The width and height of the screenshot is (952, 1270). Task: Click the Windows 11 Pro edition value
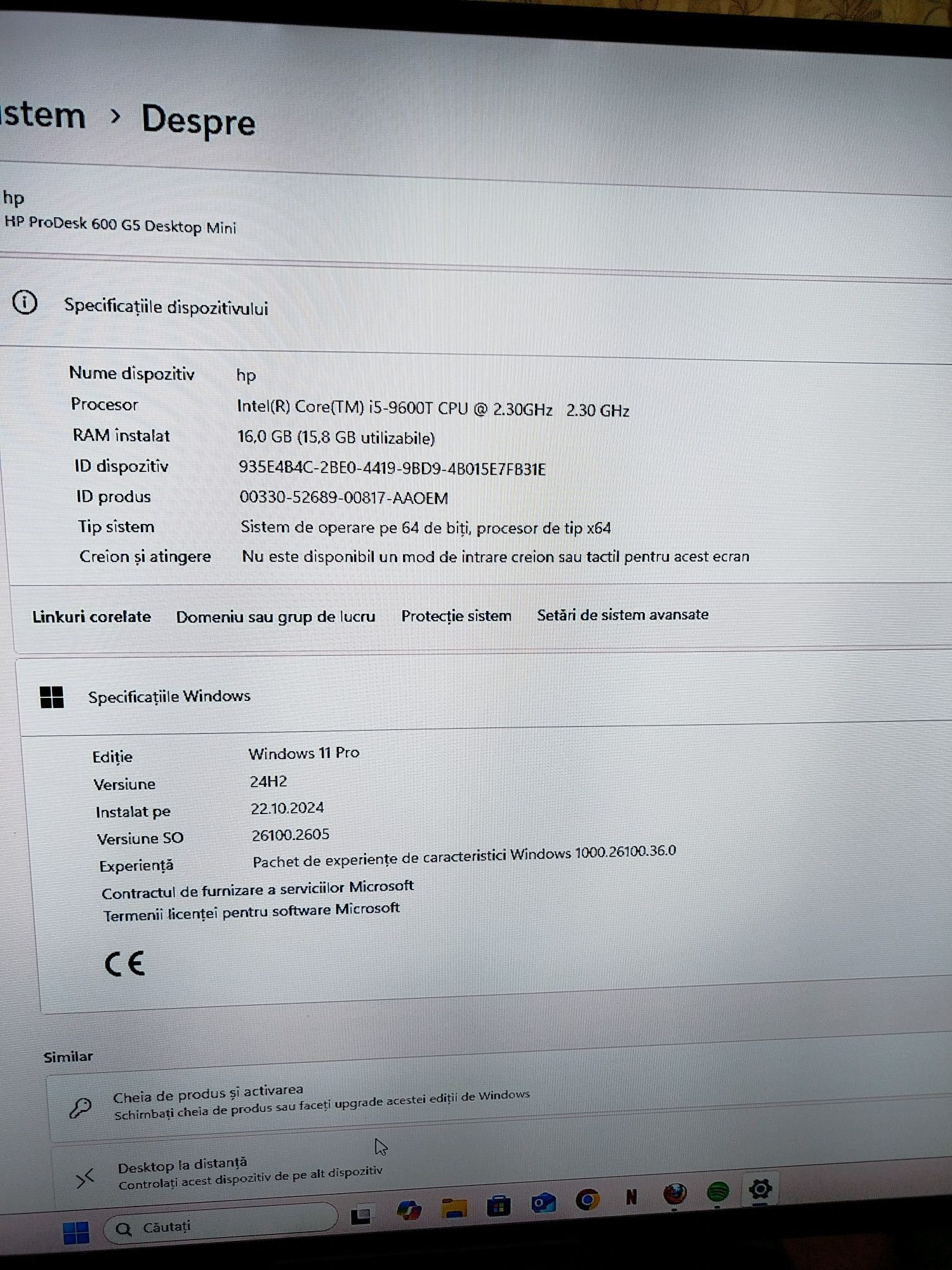(x=304, y=753)
